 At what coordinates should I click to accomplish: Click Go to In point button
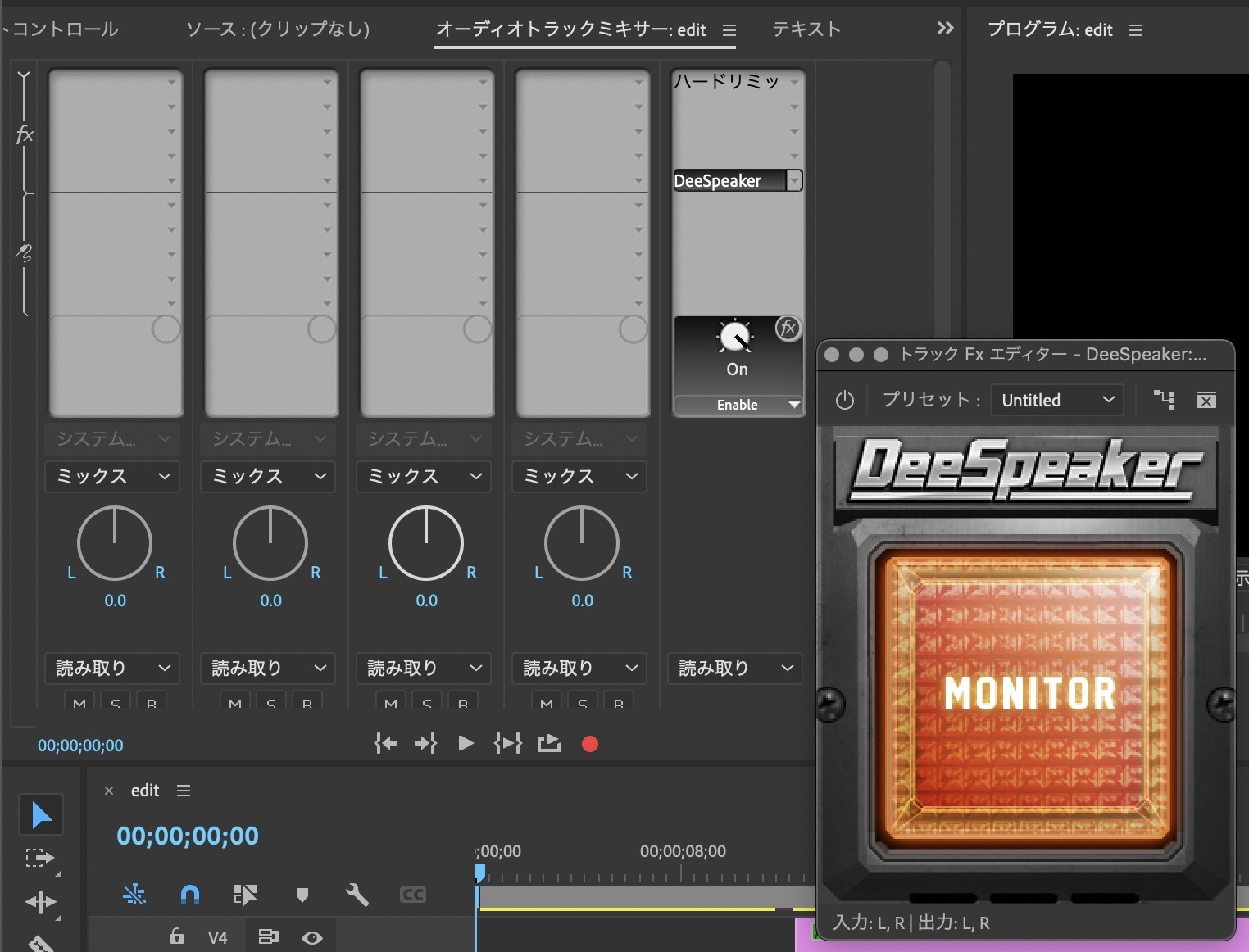click(x=385, y=743)
